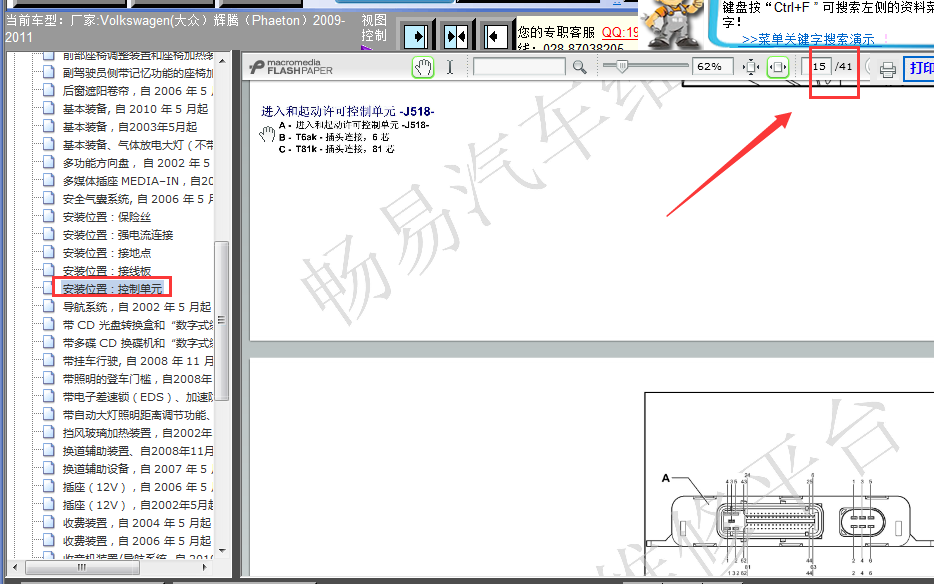Click the red QQ customer service link

click(619, 32)
